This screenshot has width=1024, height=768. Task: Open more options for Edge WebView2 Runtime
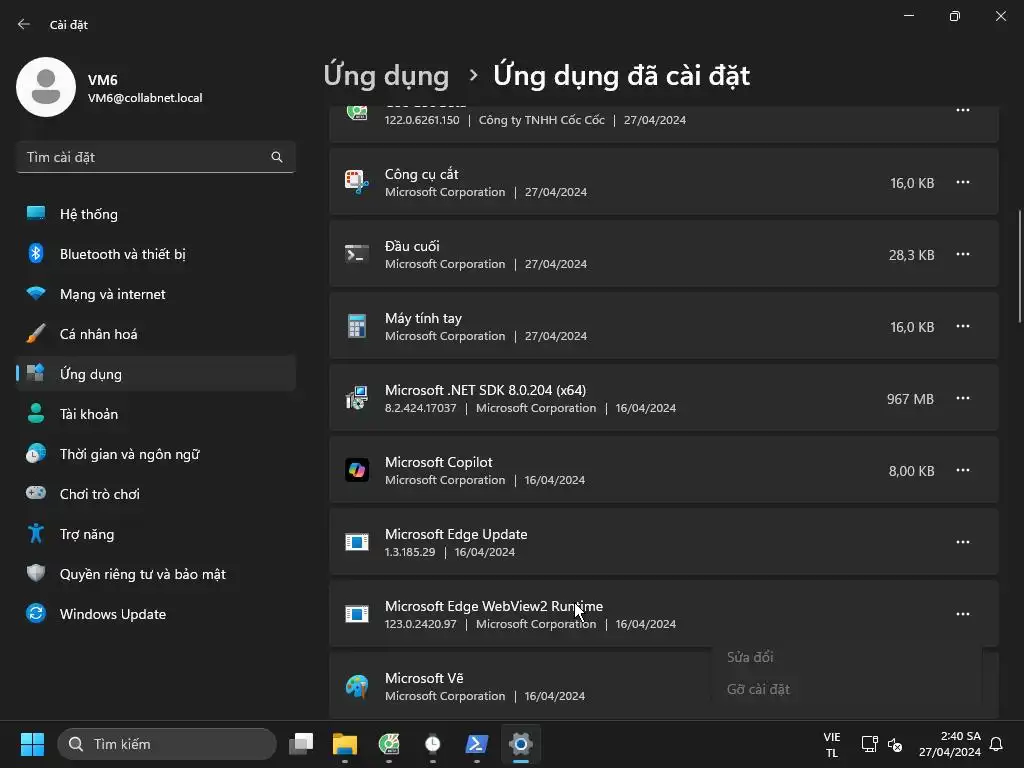point(963,614)
